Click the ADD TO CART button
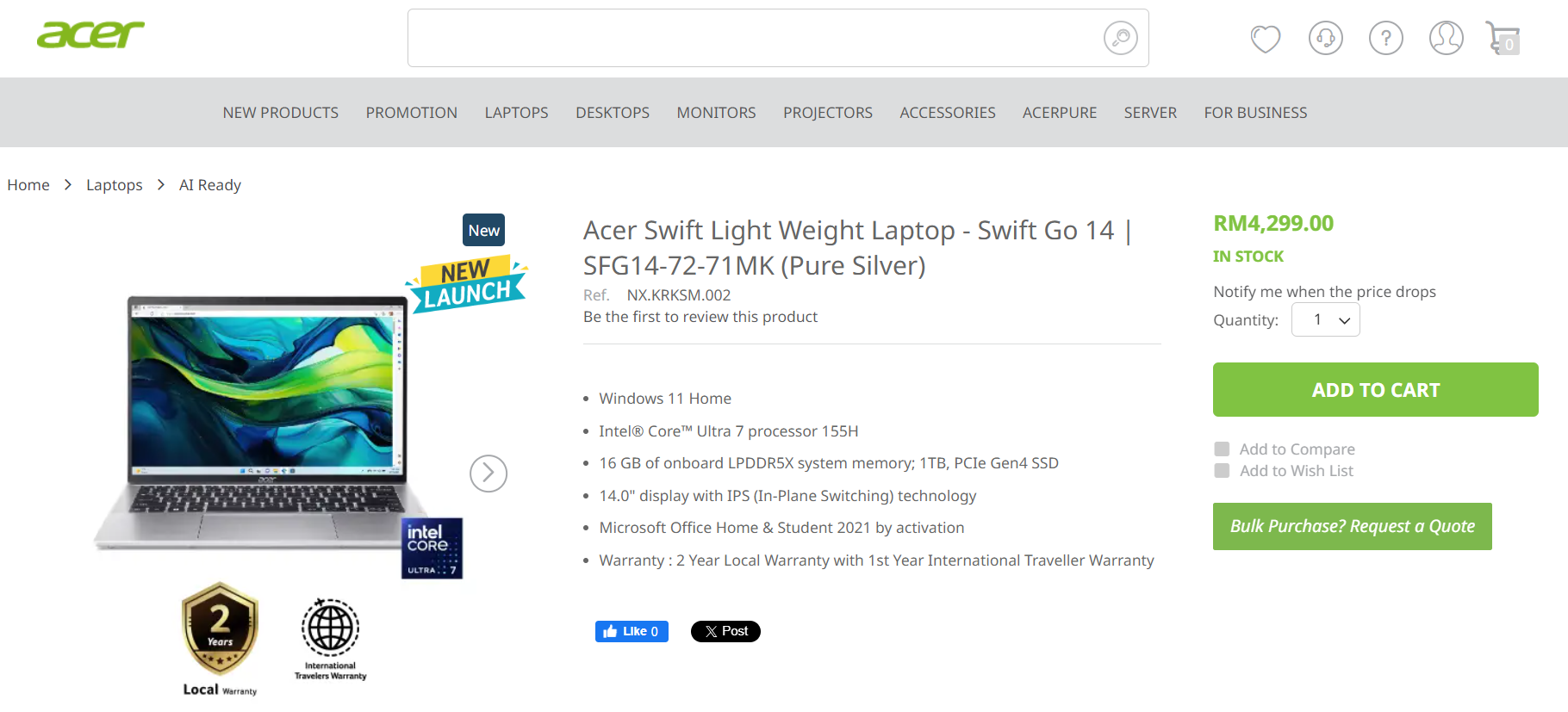Screen dimensions: 1568x712 coord(1376,390)
